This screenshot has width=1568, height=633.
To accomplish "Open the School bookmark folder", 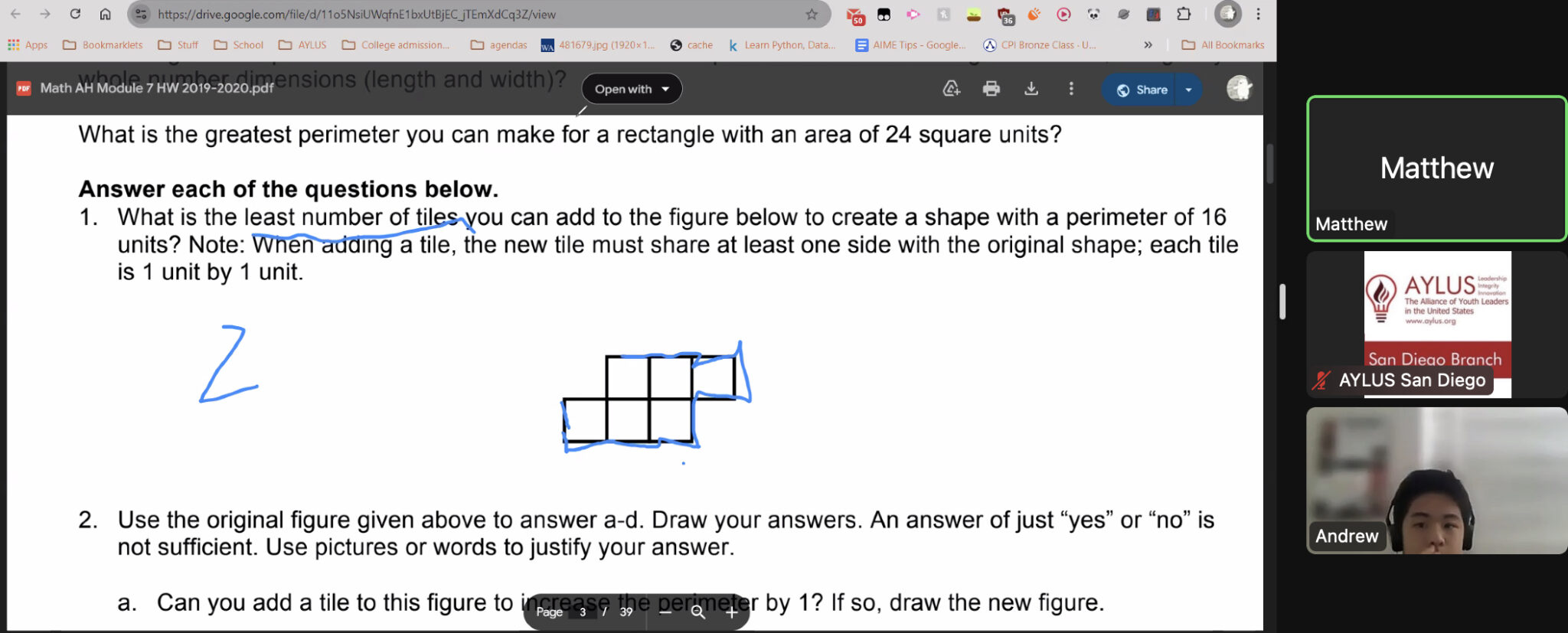I will (238, 45).
